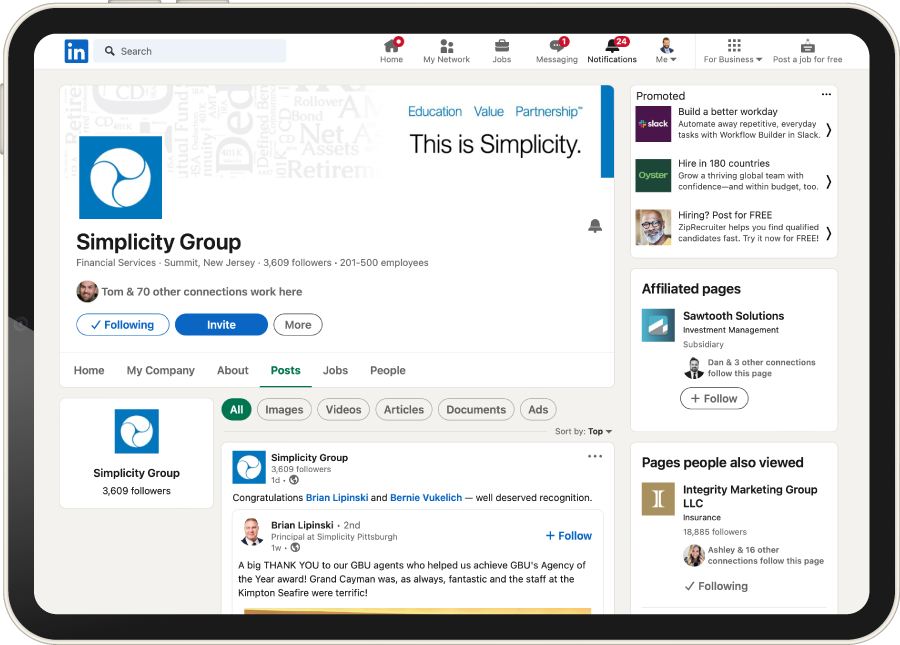900x645 pixels.
Task: Switch to the Home page tab
Action: 89,371
